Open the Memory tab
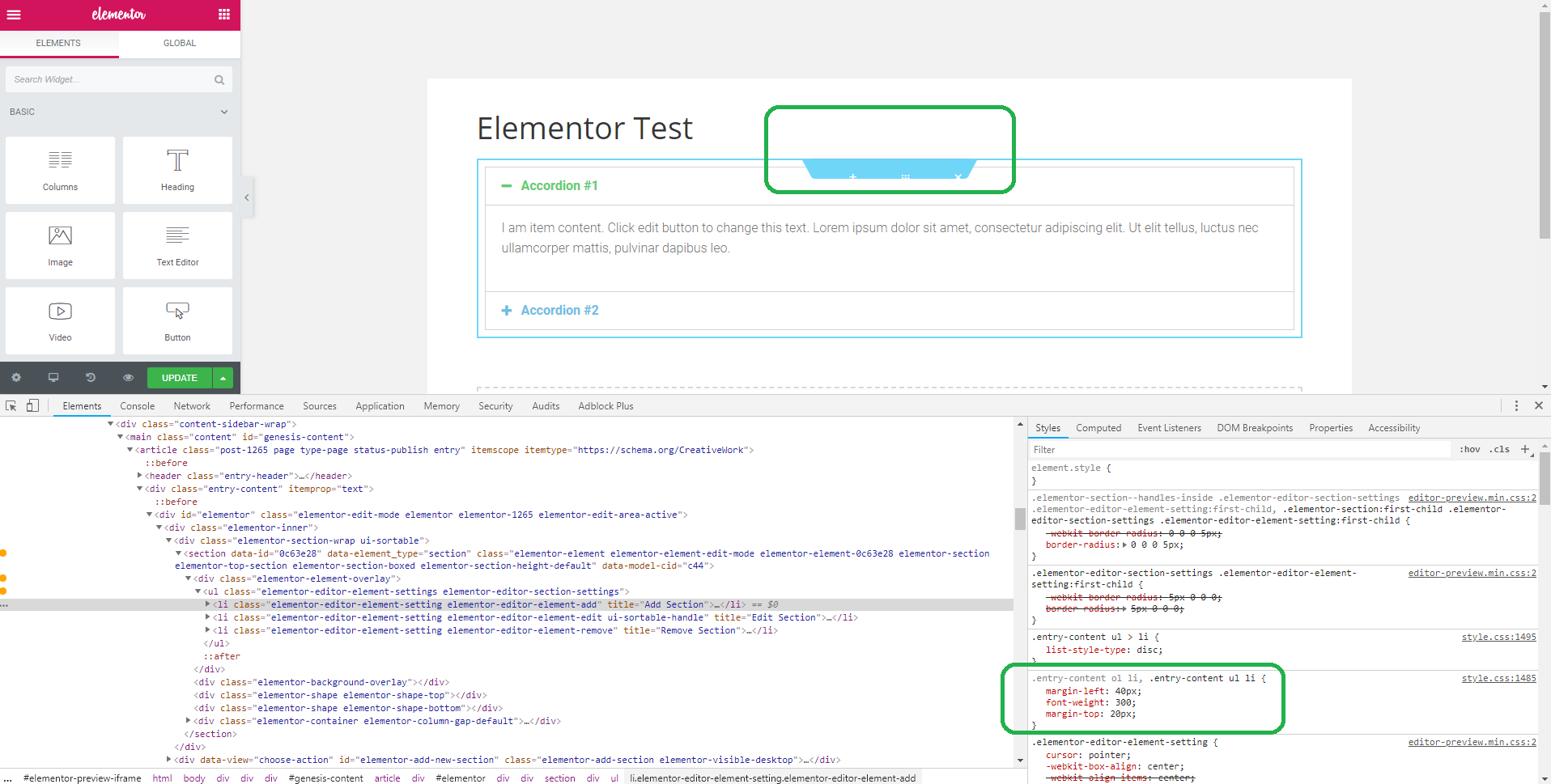This screenshot has height=784, width=1551. (x=441, y=406)
